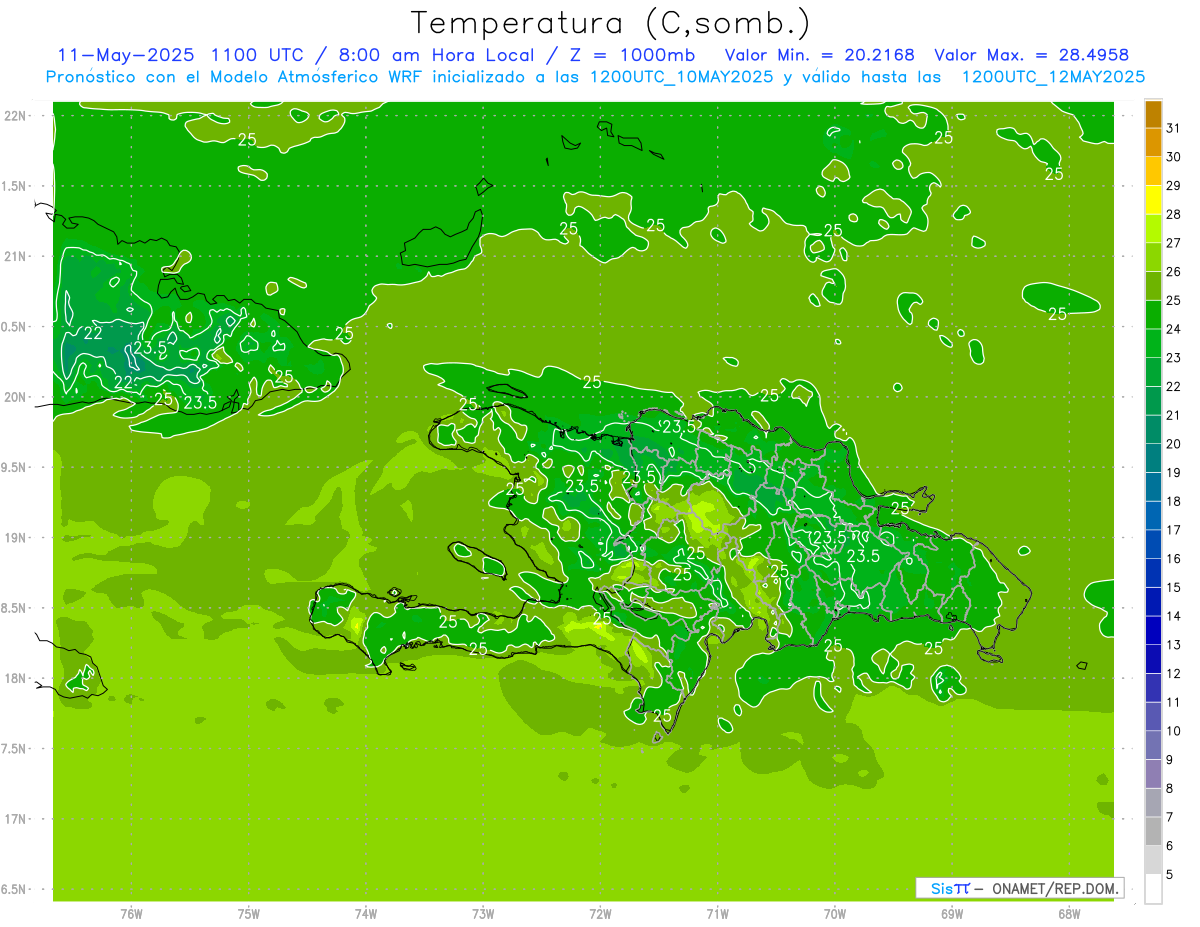Click the legend scale value 12
The width and height of the screenshot is (1200, 927).
coord(1174,673)
